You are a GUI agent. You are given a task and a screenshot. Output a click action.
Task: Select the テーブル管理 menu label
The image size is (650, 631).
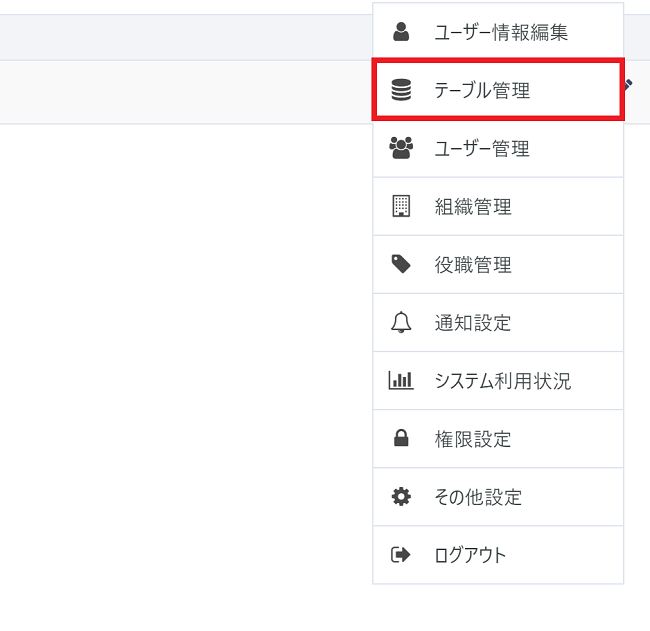[482, 91]
